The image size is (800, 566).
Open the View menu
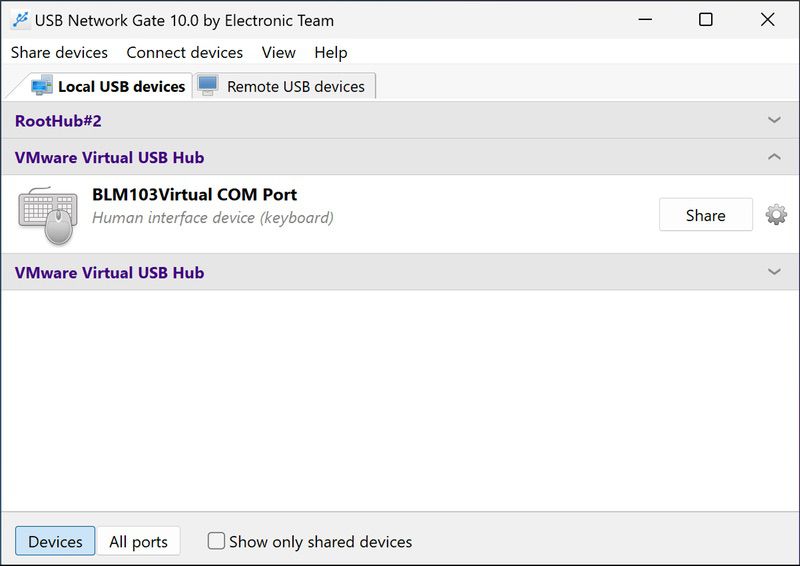pyautogui.click(x=279, y=53)
